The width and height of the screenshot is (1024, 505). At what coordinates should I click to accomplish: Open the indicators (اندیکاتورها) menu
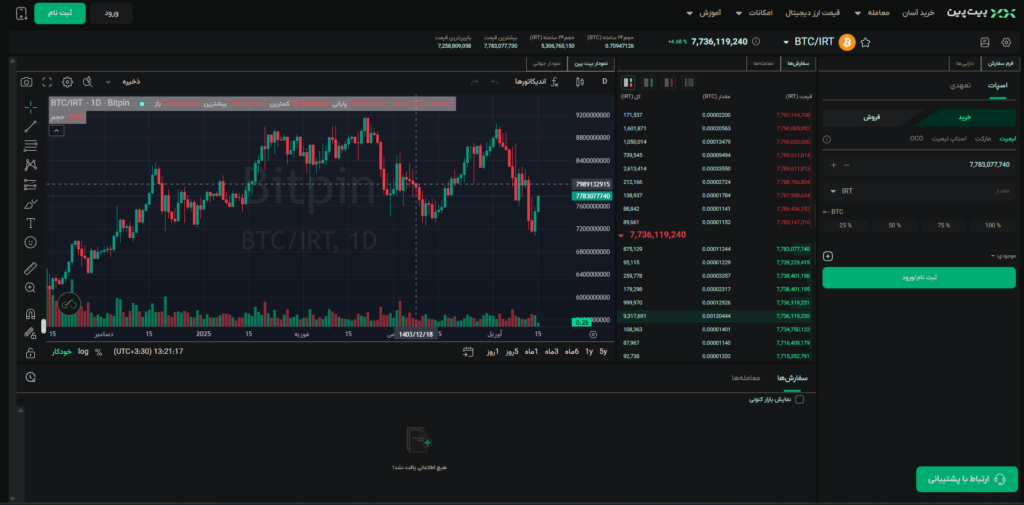[536, 82]
